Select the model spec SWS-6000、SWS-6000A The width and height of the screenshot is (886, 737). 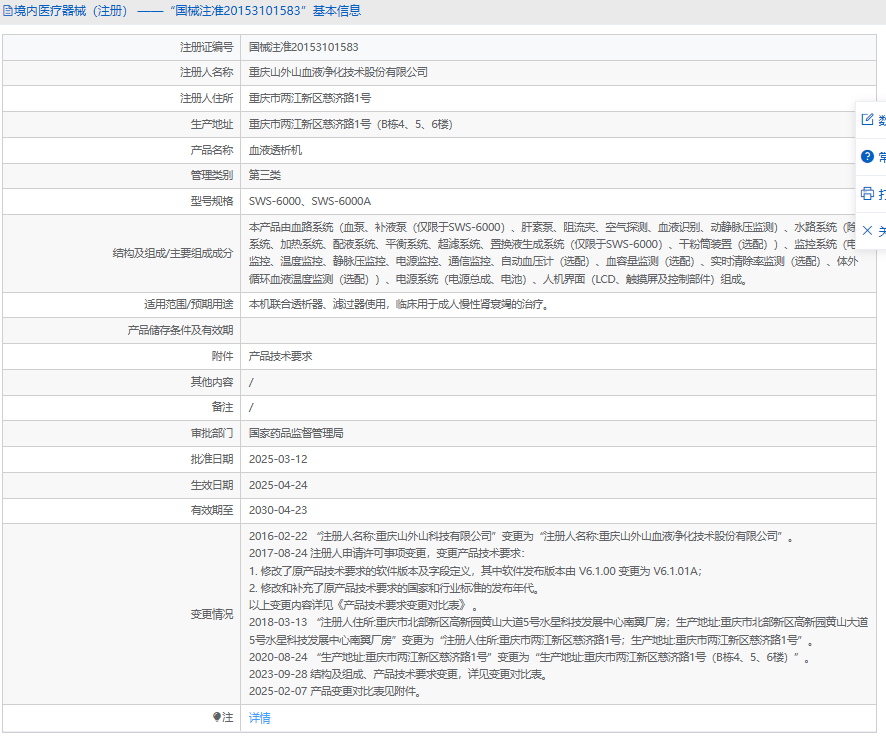tap(310, 201)
